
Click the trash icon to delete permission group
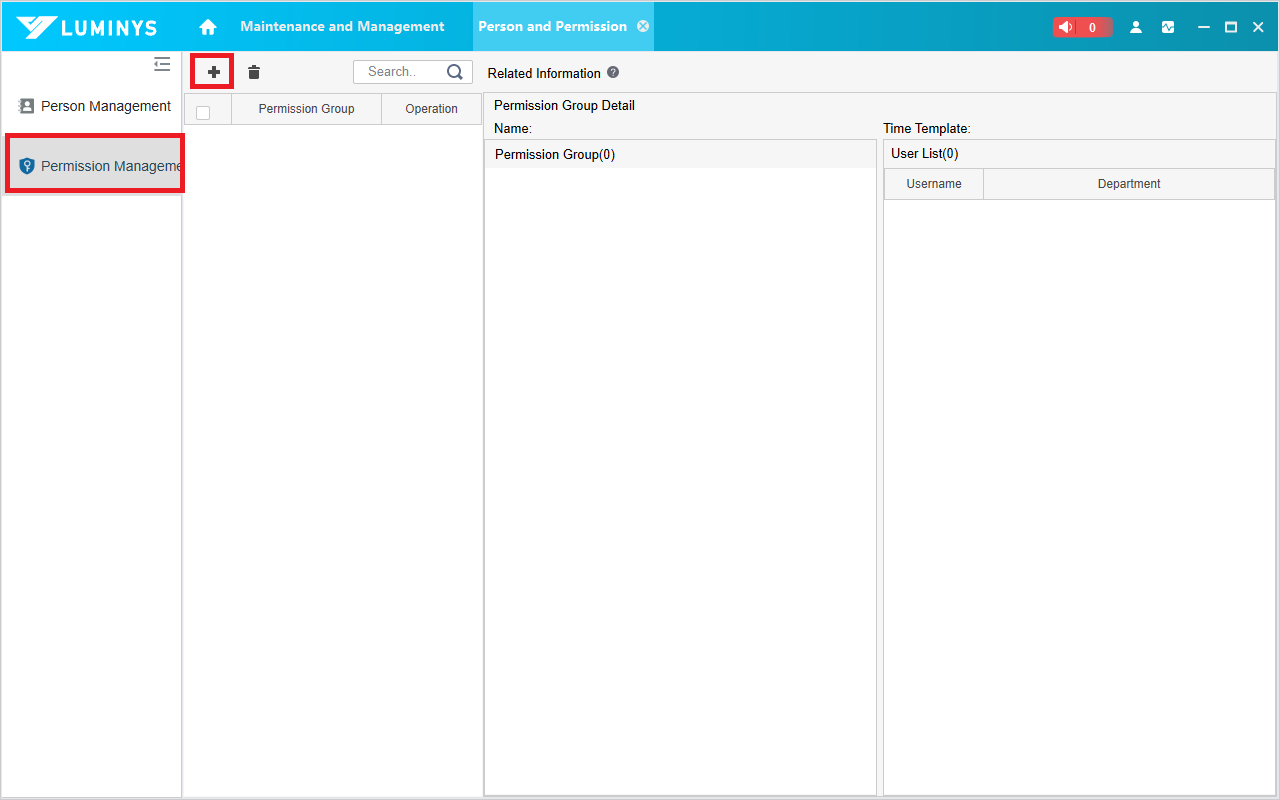254,72
